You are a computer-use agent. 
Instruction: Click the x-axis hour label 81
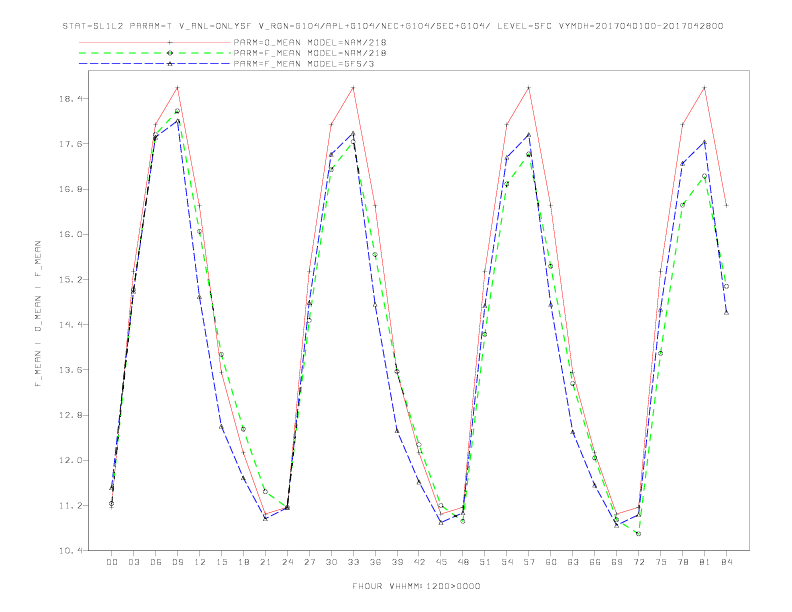(x=705, y=562)
